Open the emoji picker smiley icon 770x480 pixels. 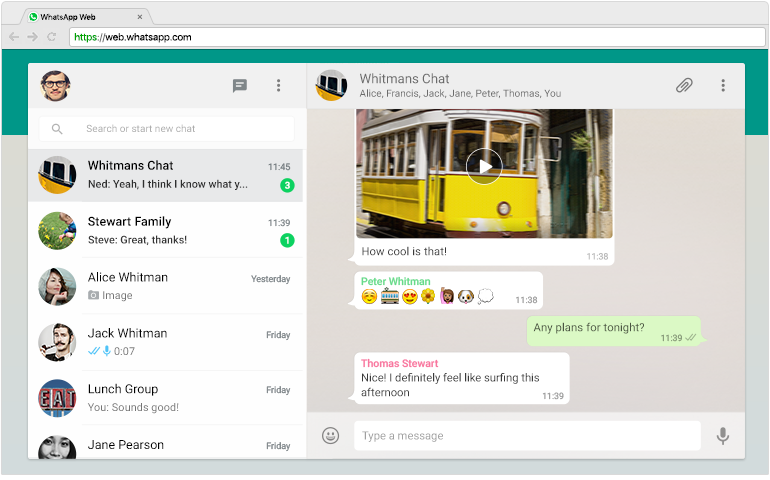330,436
